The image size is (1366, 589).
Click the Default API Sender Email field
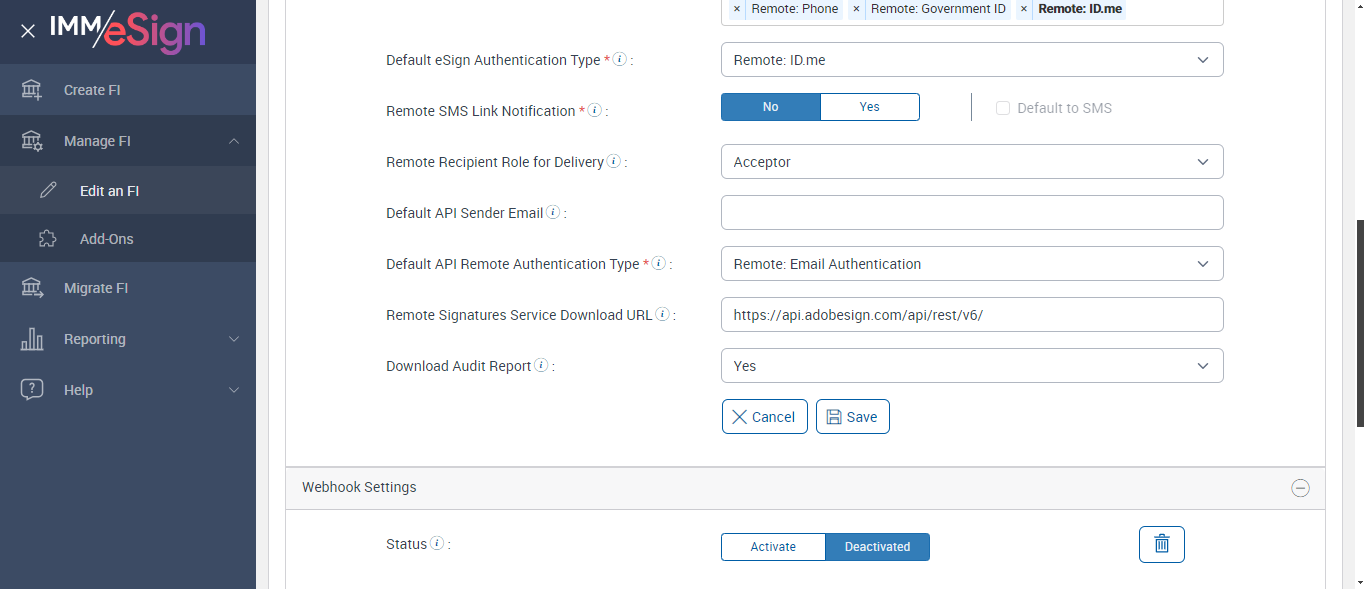(x=971, y=213)
